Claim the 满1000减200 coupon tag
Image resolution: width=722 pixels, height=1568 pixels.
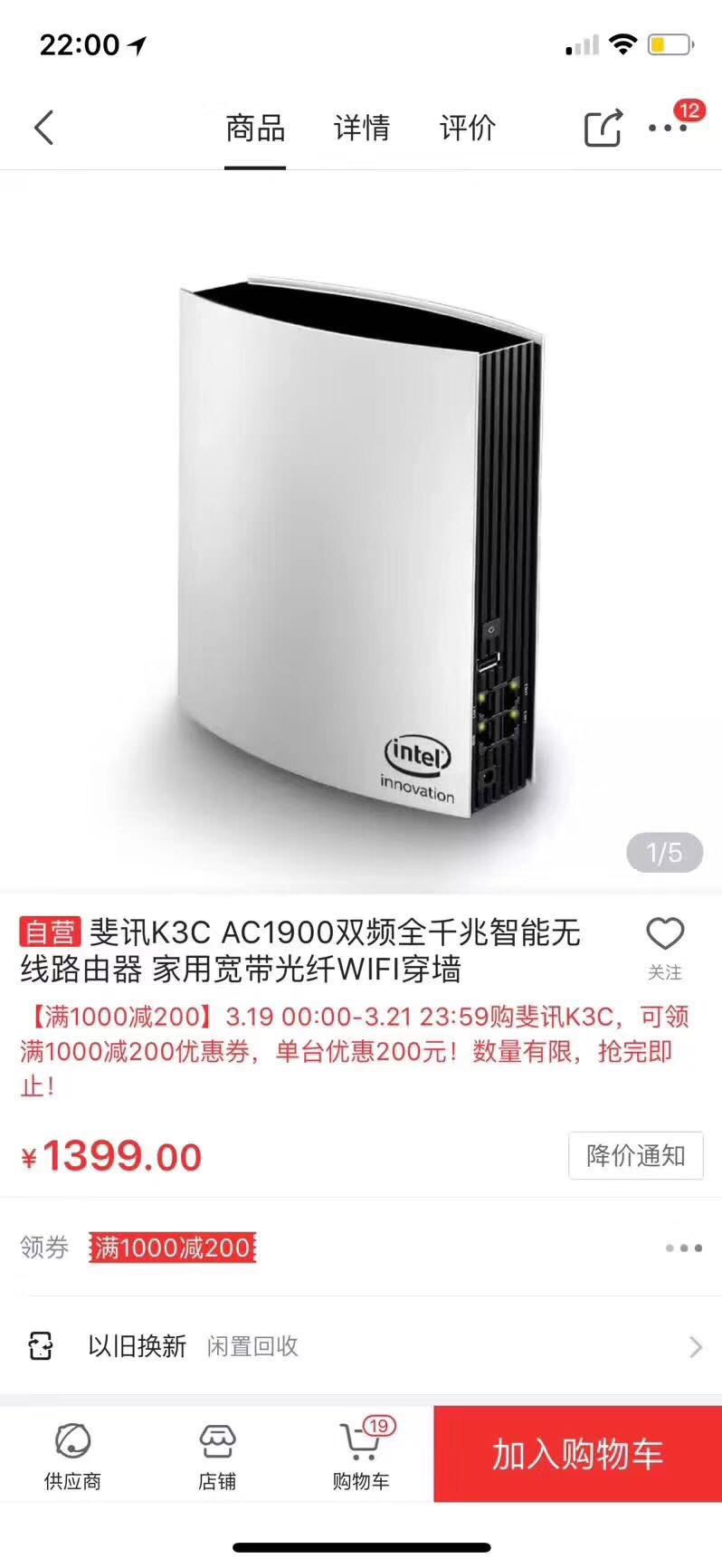coord(172,1248)
